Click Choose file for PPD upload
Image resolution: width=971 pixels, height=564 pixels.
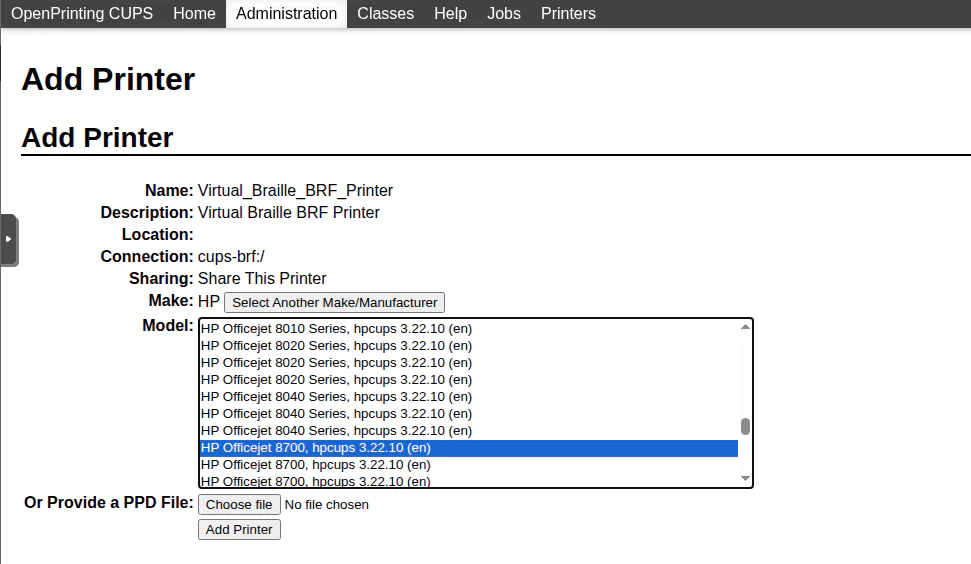(239, 505)
